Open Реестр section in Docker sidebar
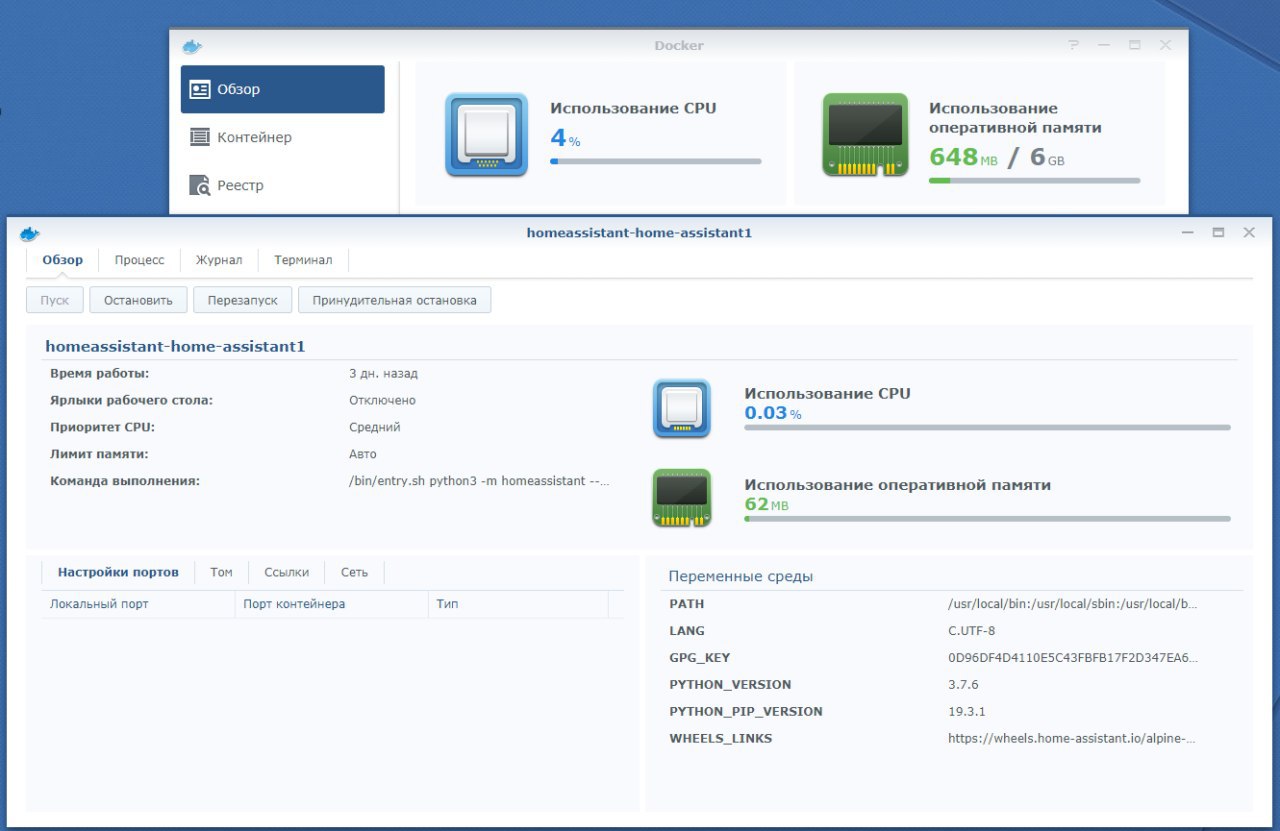The image size is (1280, 831). pos(283,185)
